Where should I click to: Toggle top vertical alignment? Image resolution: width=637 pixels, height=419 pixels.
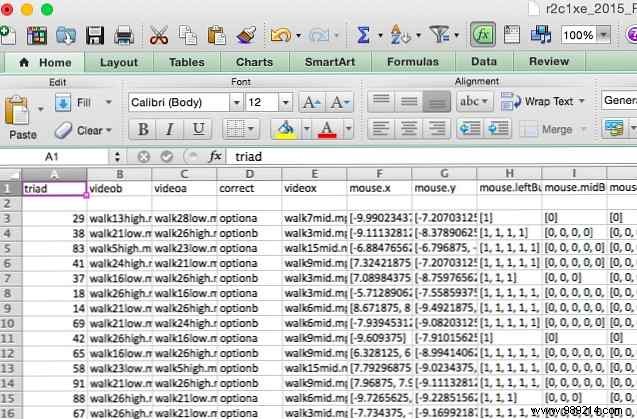coord(381,102)
